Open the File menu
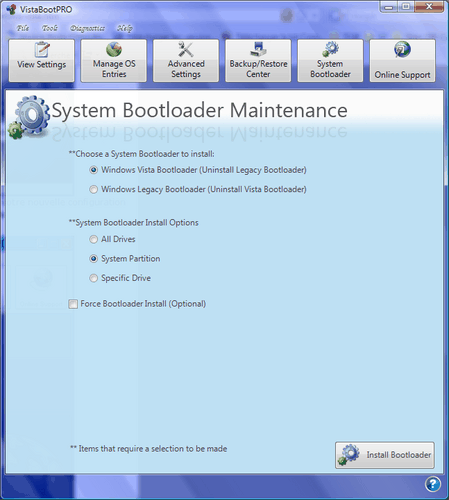This screenshot has width=449, height=500. click(x=23, y=28)
